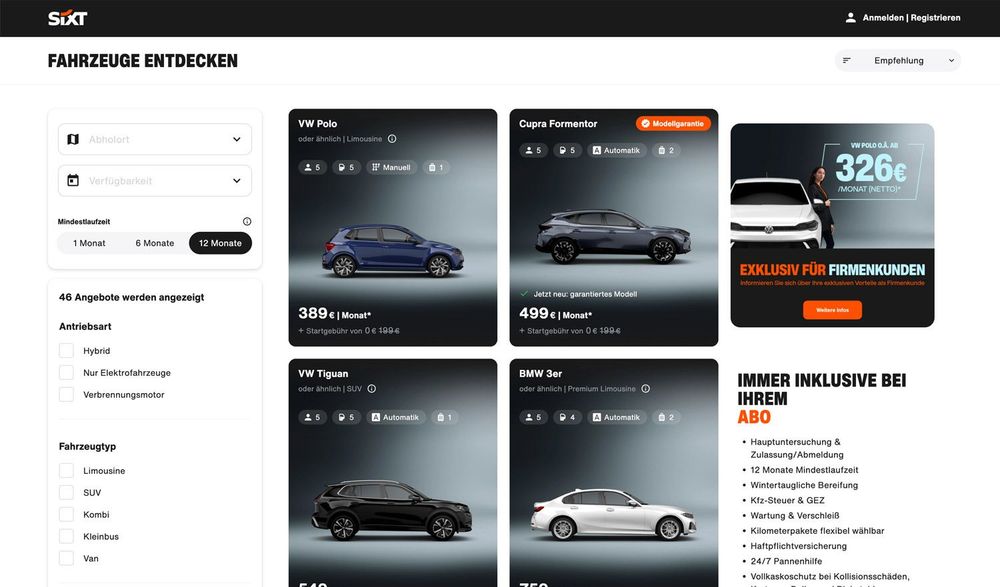Check the Kombi vehicle type filter
1000x587 pixels.
(x=66, y=514)
